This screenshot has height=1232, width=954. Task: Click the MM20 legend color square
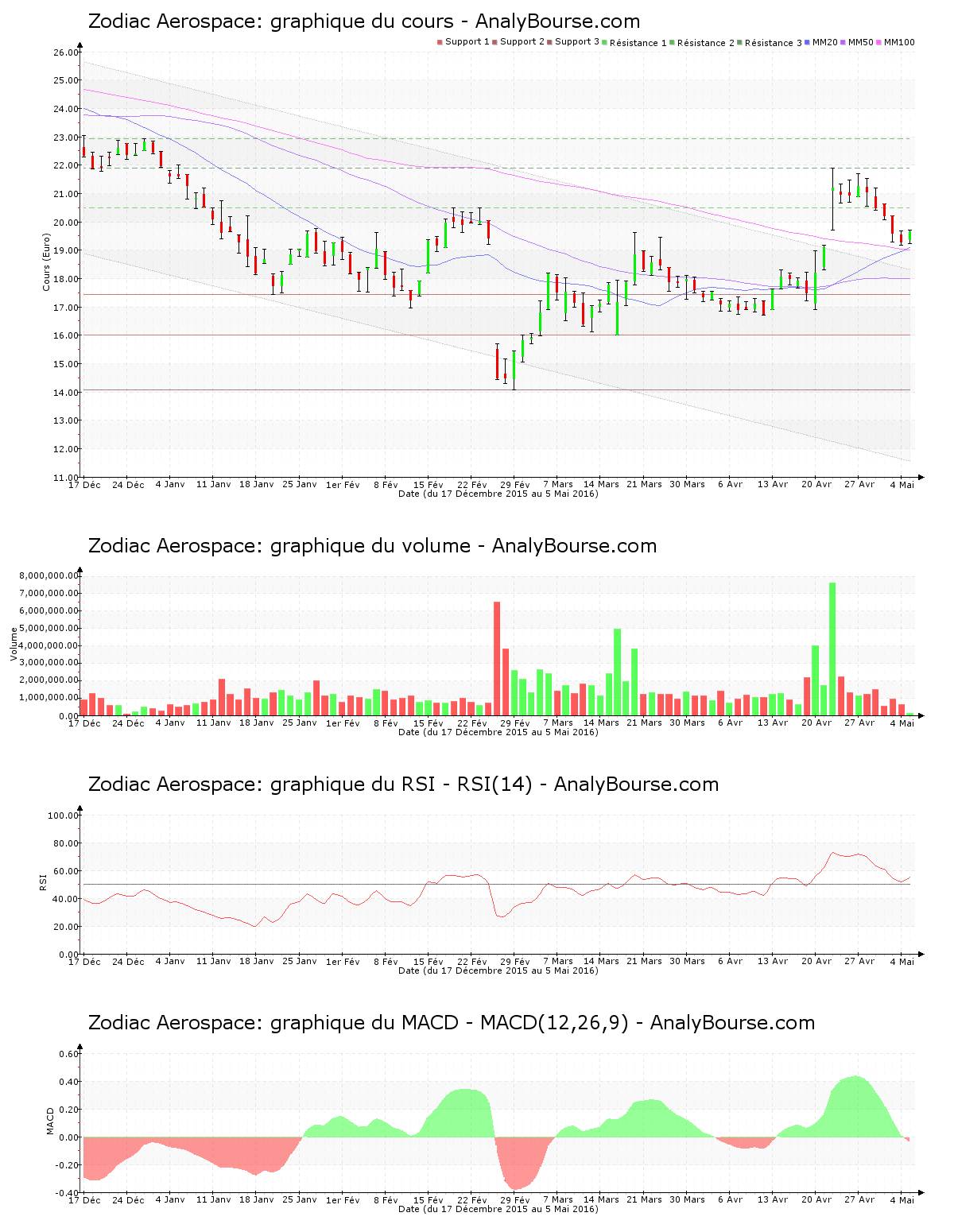point(807,42)
